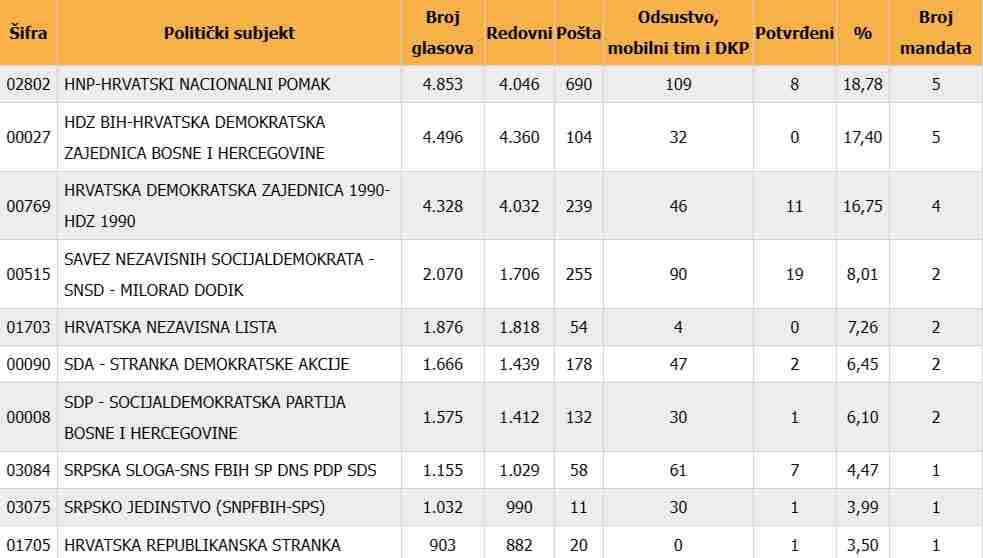Select Hrvatska Nezavisna Lista row name
The height and width of the screenshot is (558, 983).
pyautogui.click(x=170, y=327)
